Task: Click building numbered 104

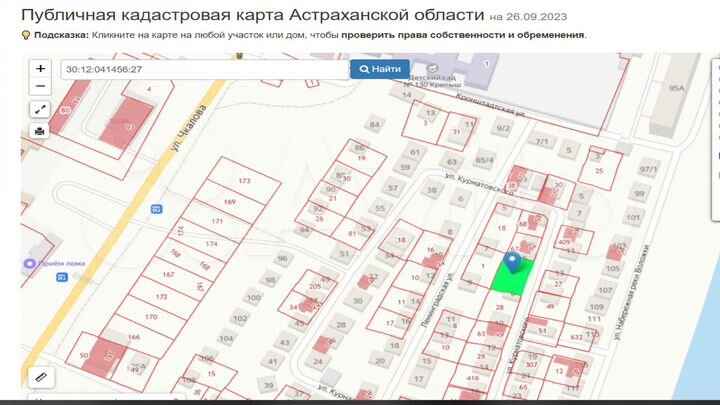Action: (x=226, y=338)
